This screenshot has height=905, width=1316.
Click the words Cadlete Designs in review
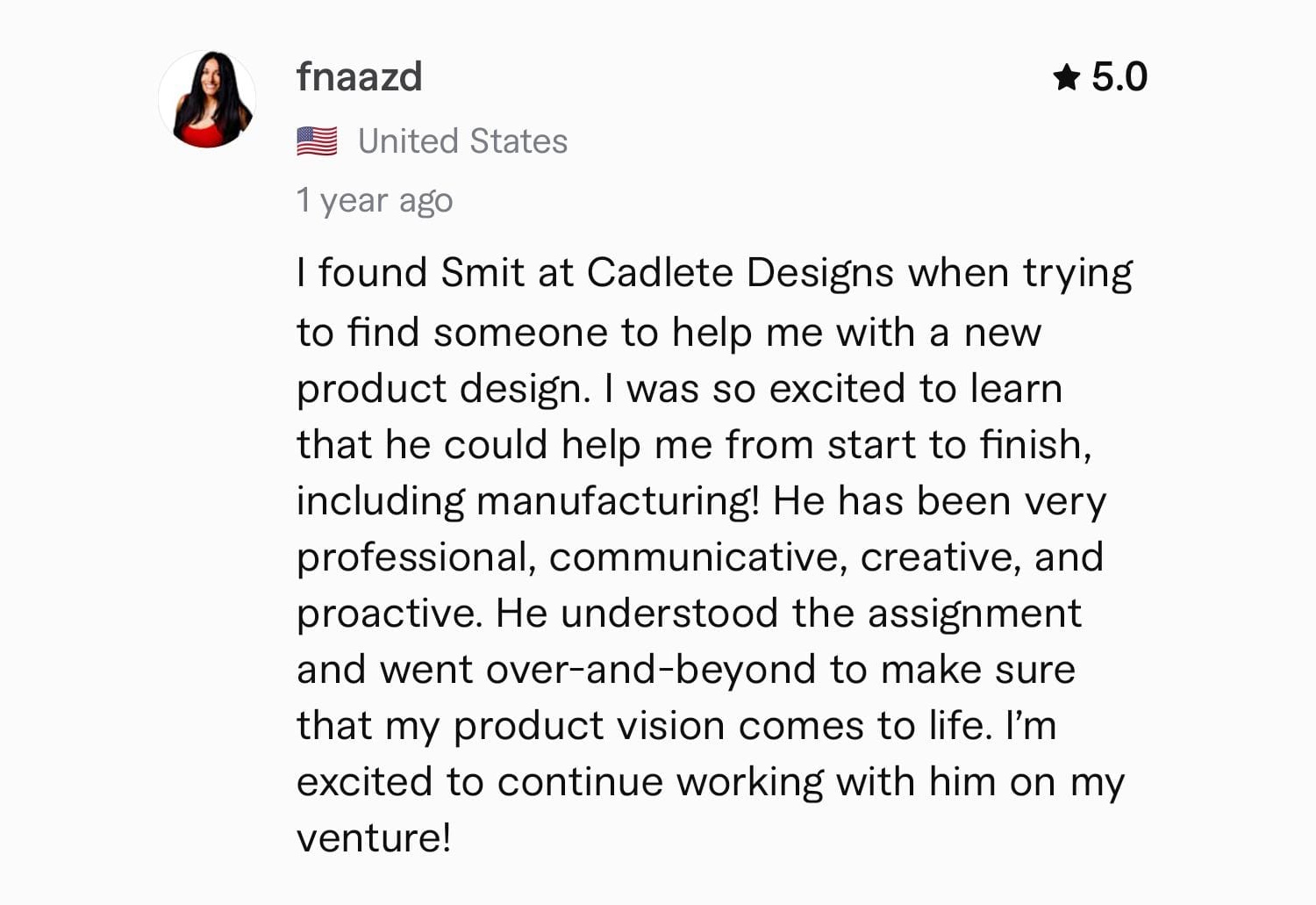[x=740, y=273]
